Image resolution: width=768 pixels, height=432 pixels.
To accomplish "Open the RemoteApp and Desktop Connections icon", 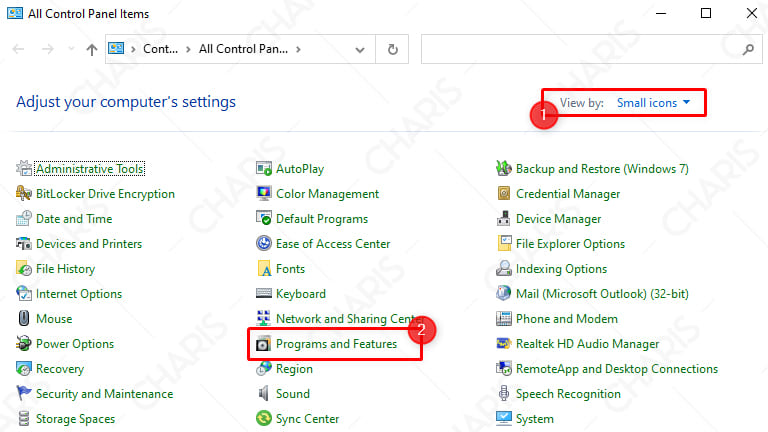I will (x=504, y=368).
